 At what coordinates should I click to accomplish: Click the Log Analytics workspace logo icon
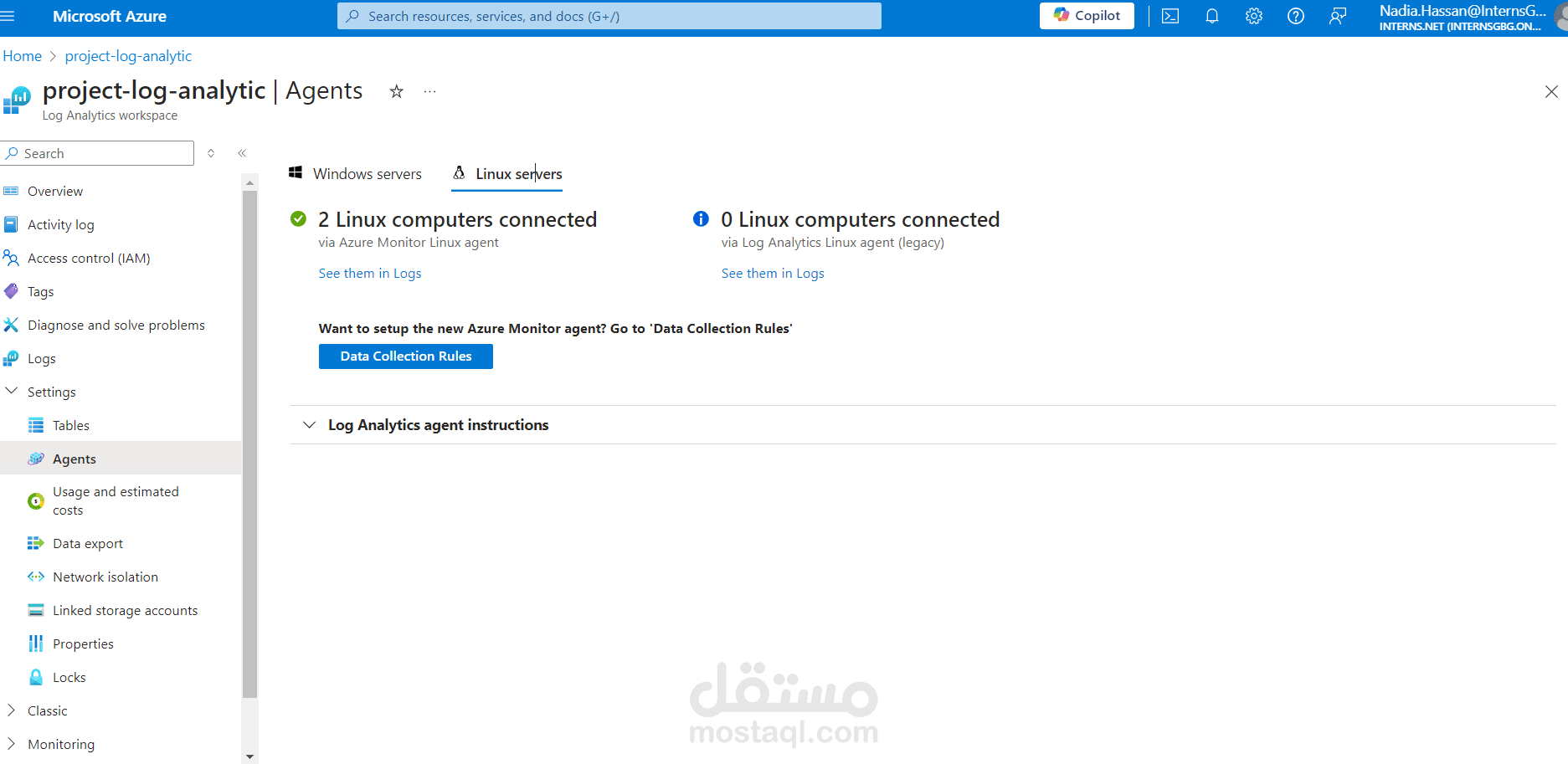(17, 100)
